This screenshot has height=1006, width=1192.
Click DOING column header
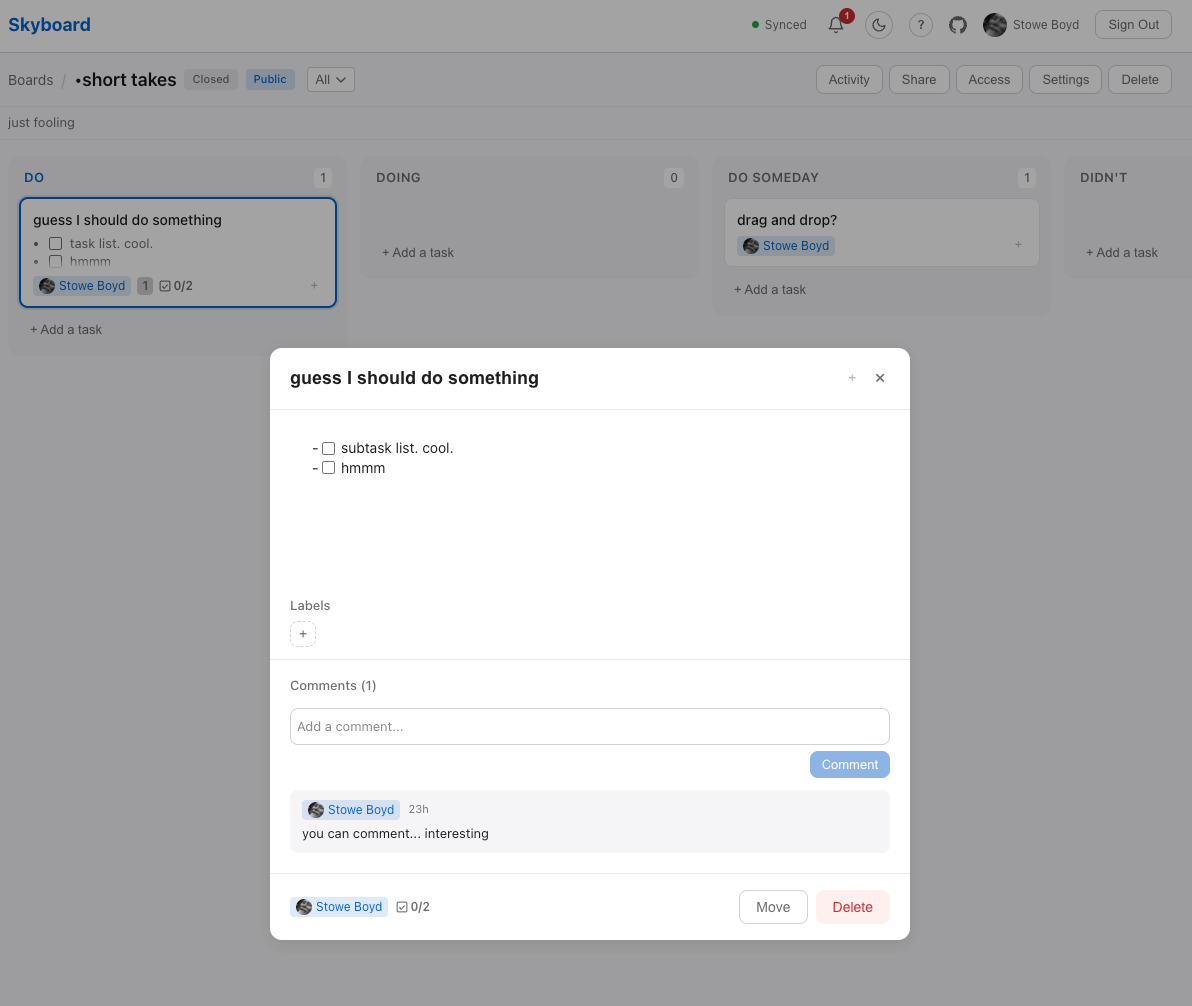tap(398, 178)
